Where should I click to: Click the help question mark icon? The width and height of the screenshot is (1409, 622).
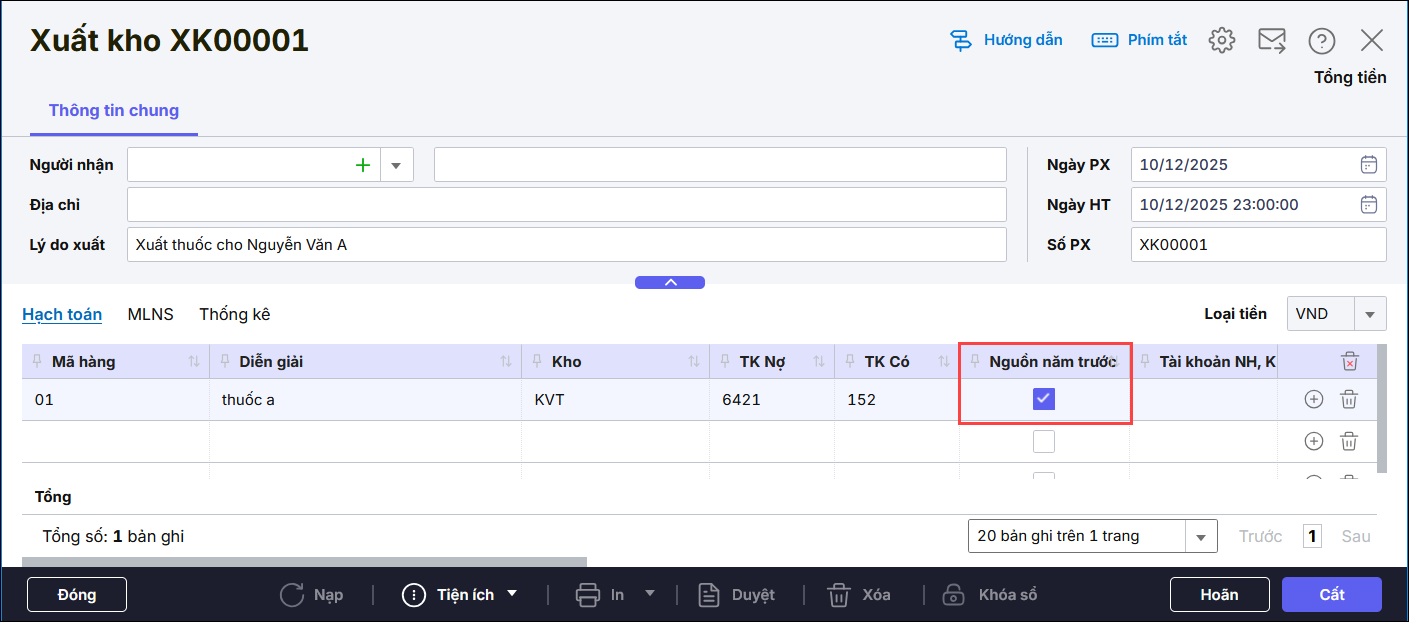coord(1321,40)
